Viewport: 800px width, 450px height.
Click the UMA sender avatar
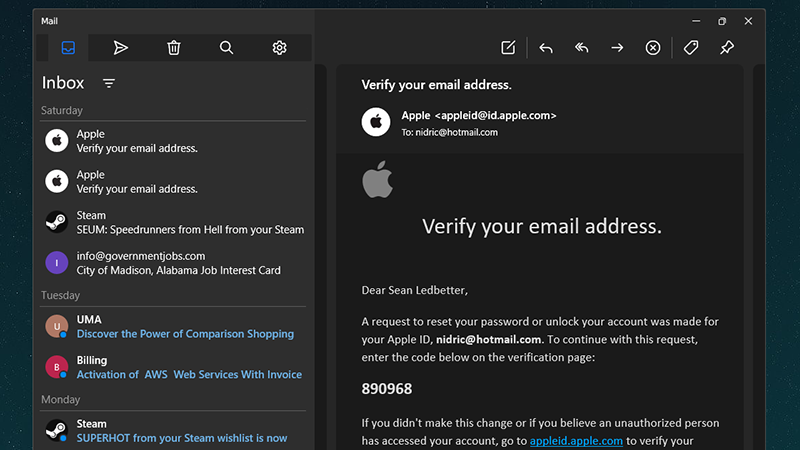pos(57,327)
